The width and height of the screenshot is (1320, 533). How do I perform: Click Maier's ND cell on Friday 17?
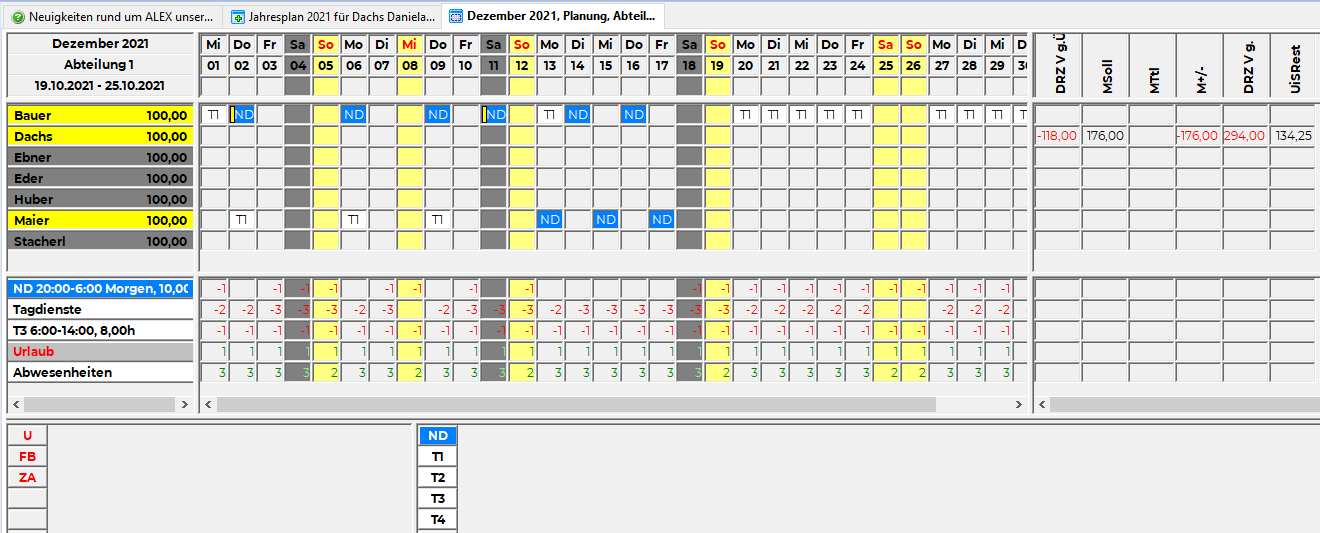[x=662, y=220]
